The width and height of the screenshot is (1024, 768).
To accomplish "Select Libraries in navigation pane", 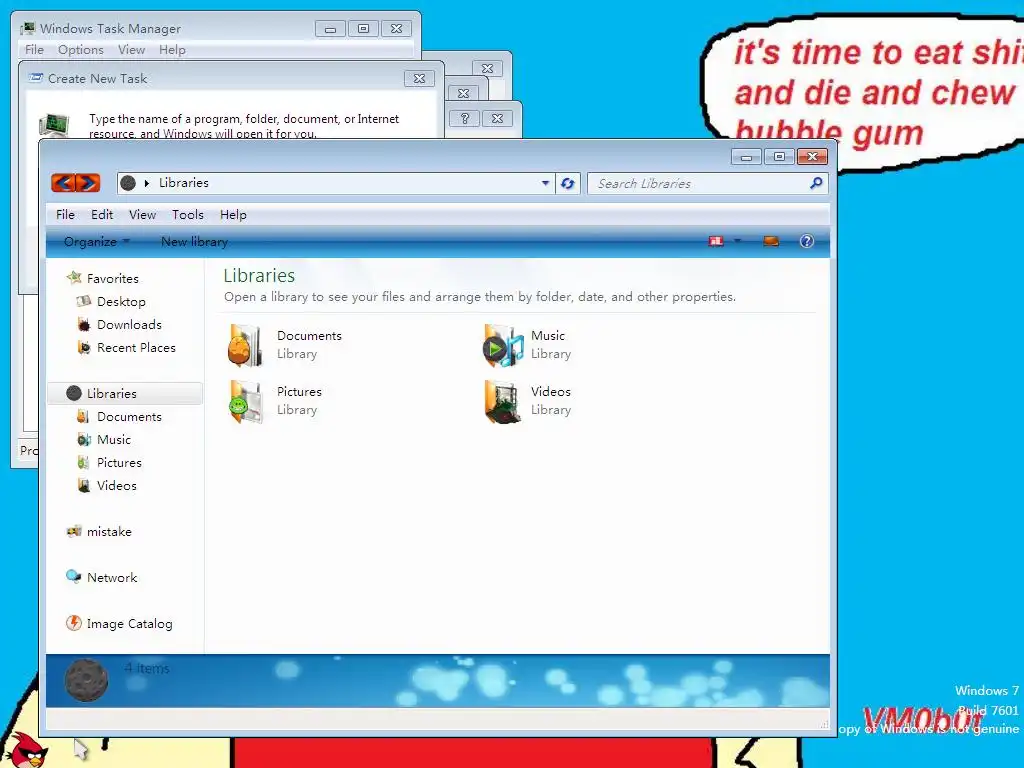I will (x=125, y=394).
